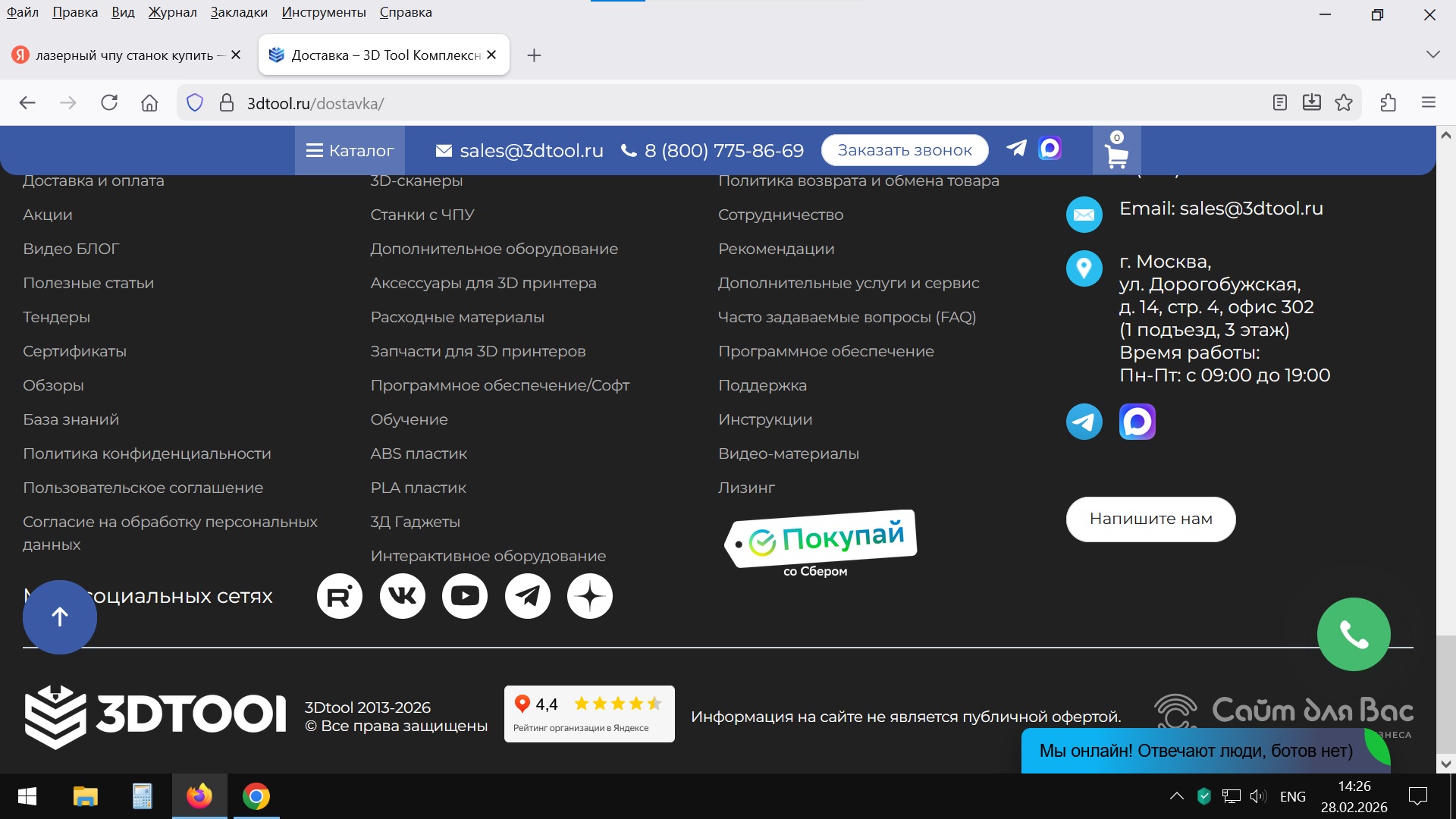Click the Напишите нам button

click(x=1150, y=519)
